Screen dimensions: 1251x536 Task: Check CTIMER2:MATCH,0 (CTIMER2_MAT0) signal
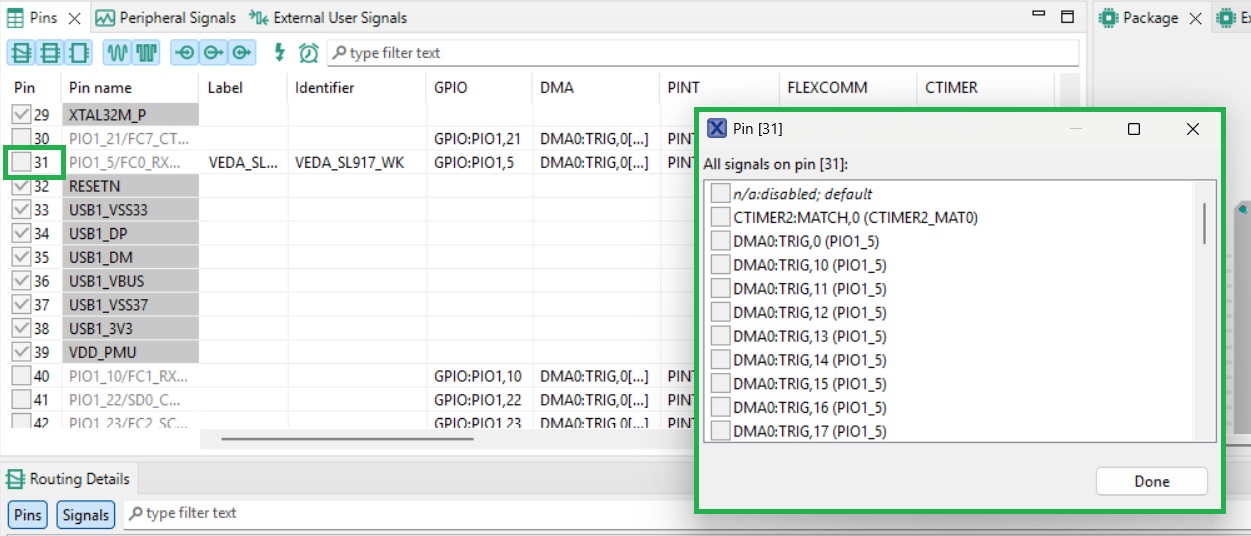click(x=720, y=217)
